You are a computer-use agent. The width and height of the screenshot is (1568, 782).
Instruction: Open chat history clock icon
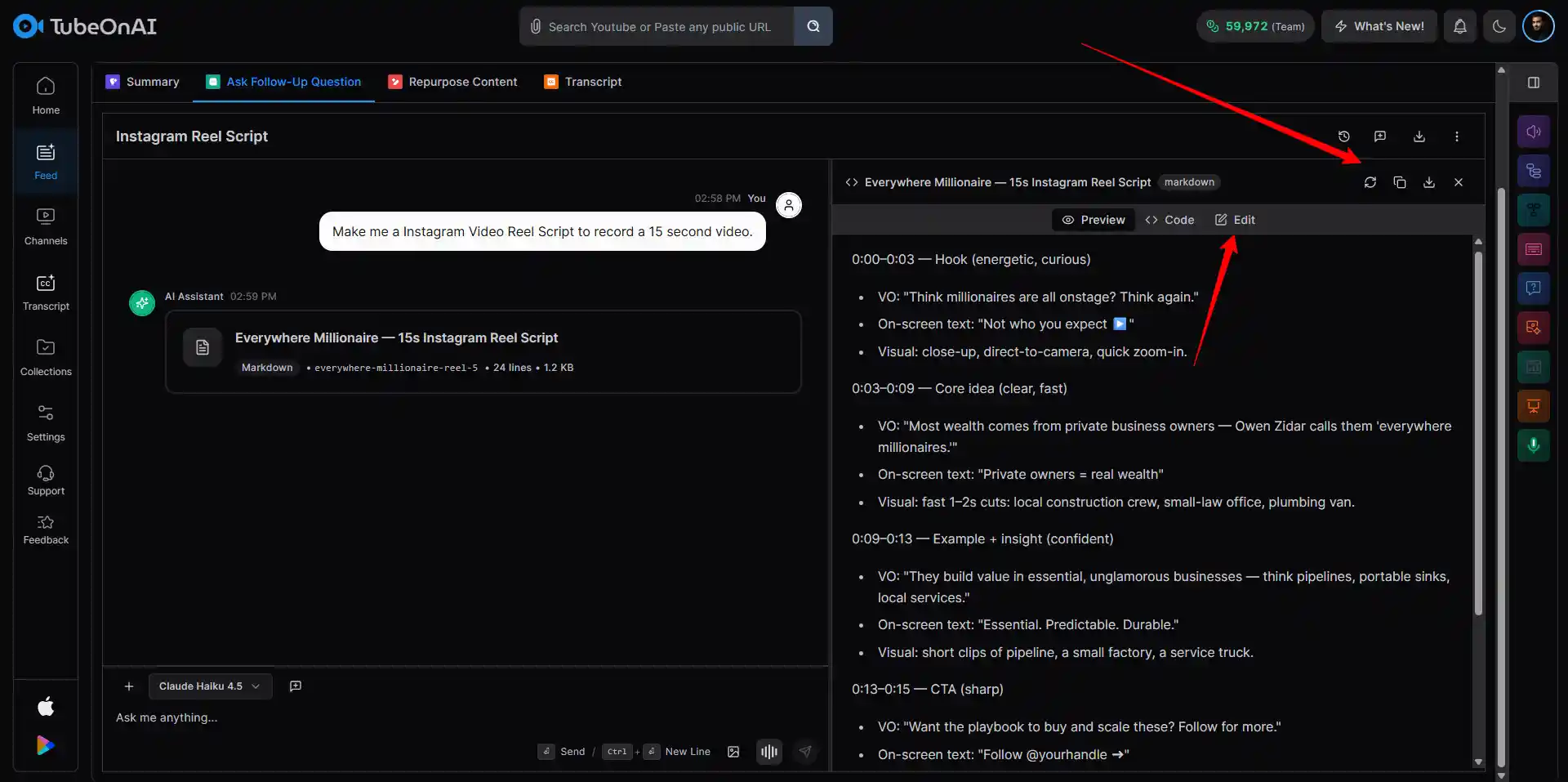click(x=1344, y=136)
